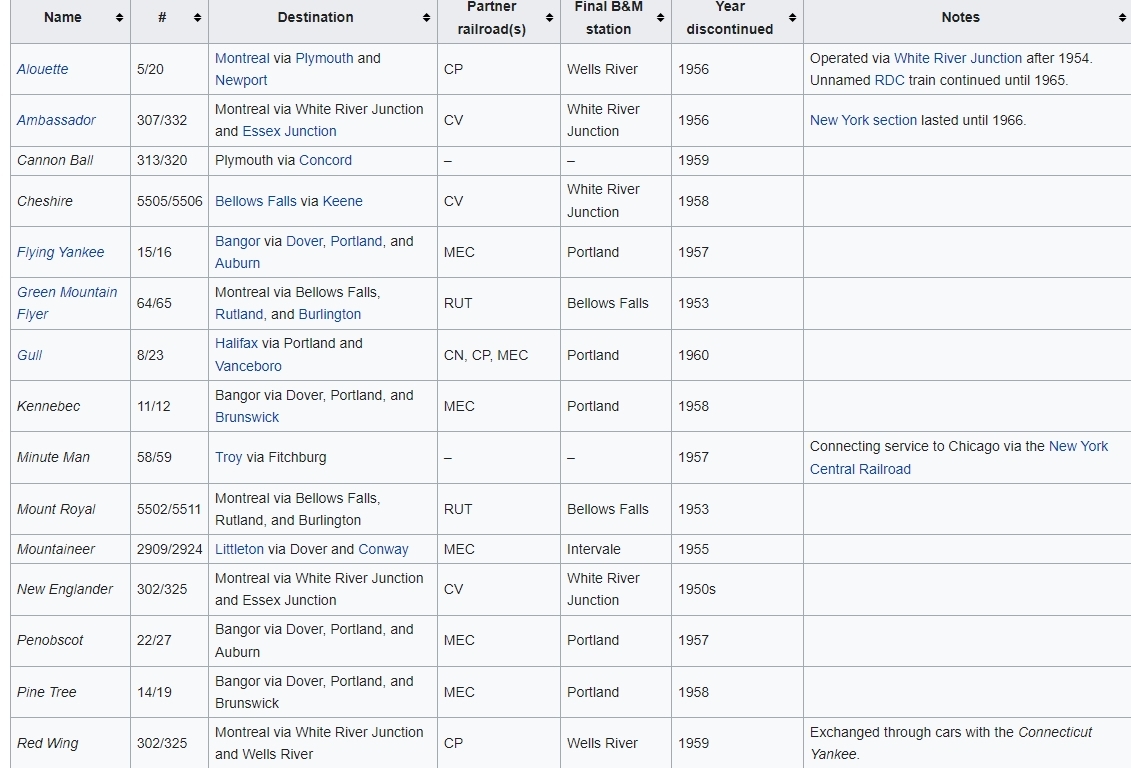The width and height of the screenshot is (1131, 768).
Task: Follow the Plymouth link in Alouette row
Action: (325, 58)
